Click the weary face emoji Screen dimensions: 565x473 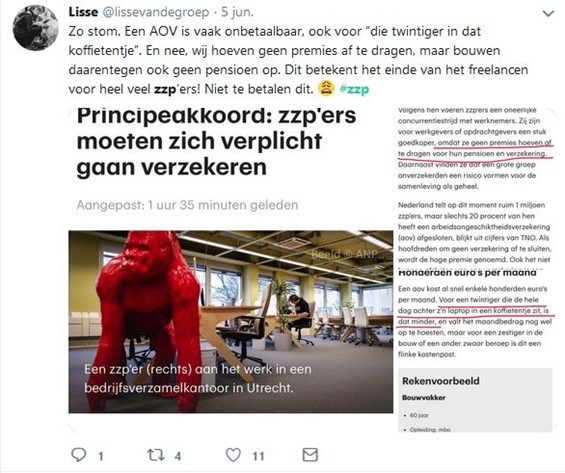tap(326, 89)
